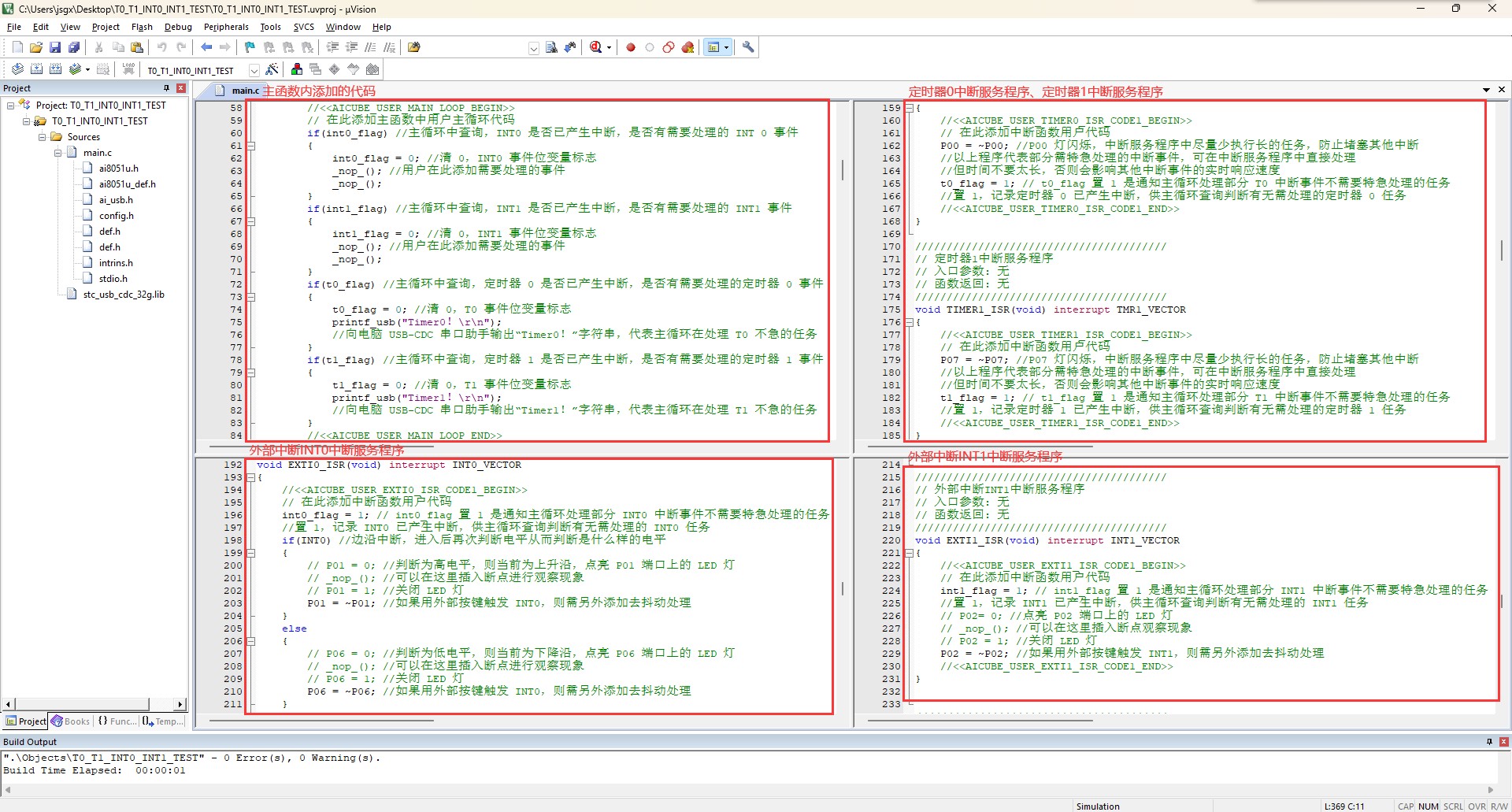The height and width of the screenshot is (812, 1512).
Task: Select ai8051u.h in project tree
Action: [118, 169]
